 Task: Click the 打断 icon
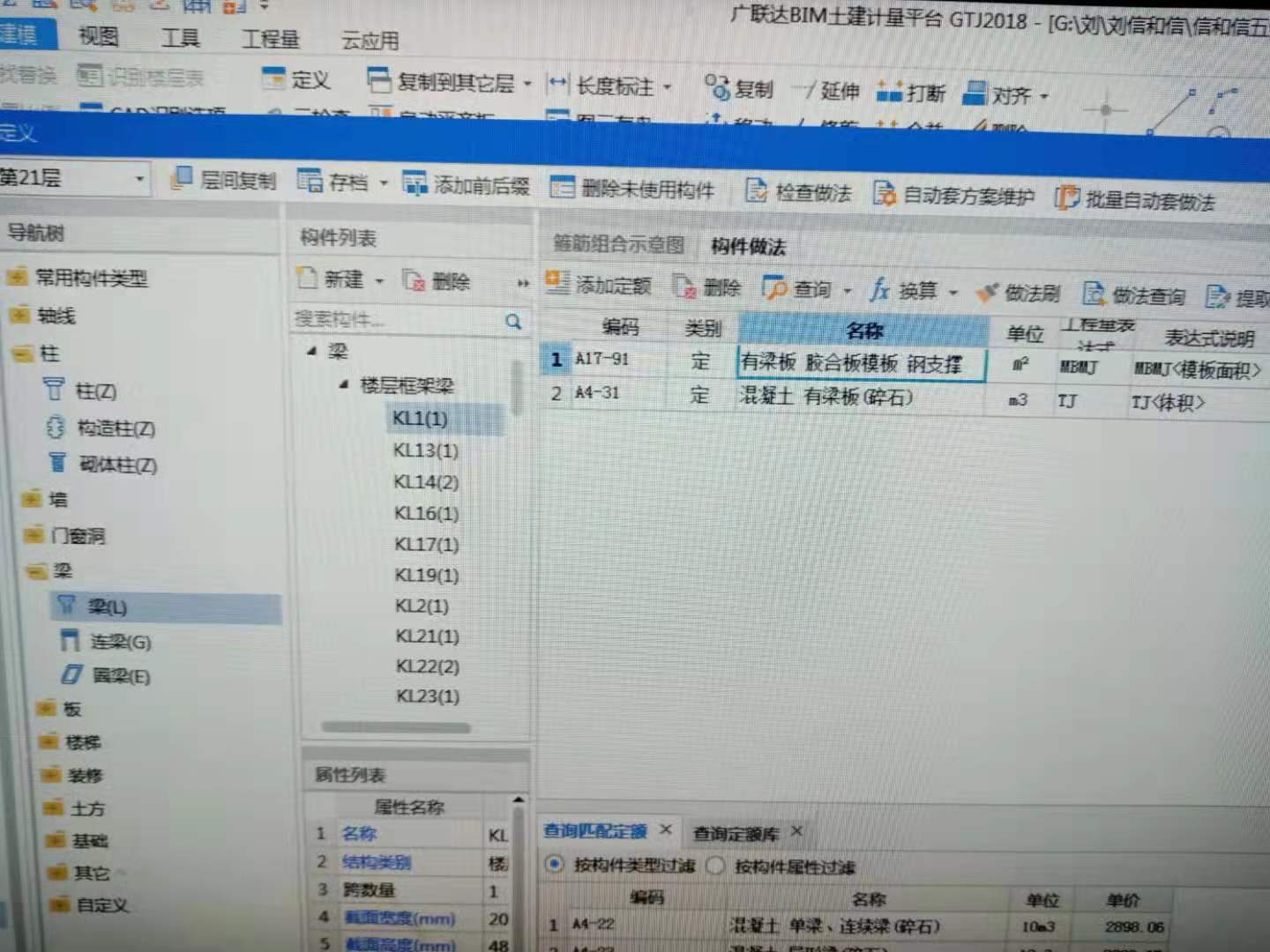click(x=890, y=91)
